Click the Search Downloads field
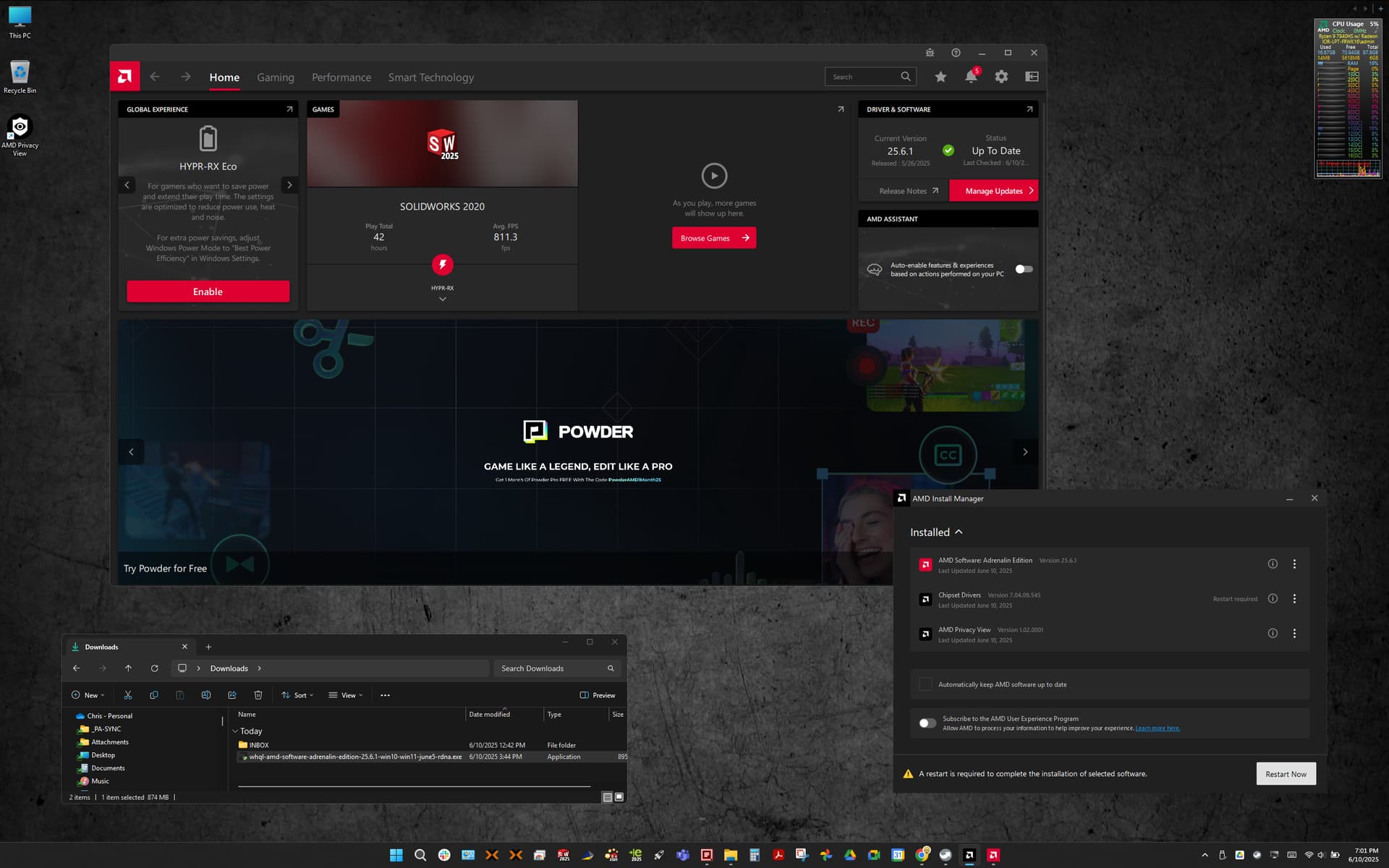Screen dimensions: 1389x868 coord(557,668)
